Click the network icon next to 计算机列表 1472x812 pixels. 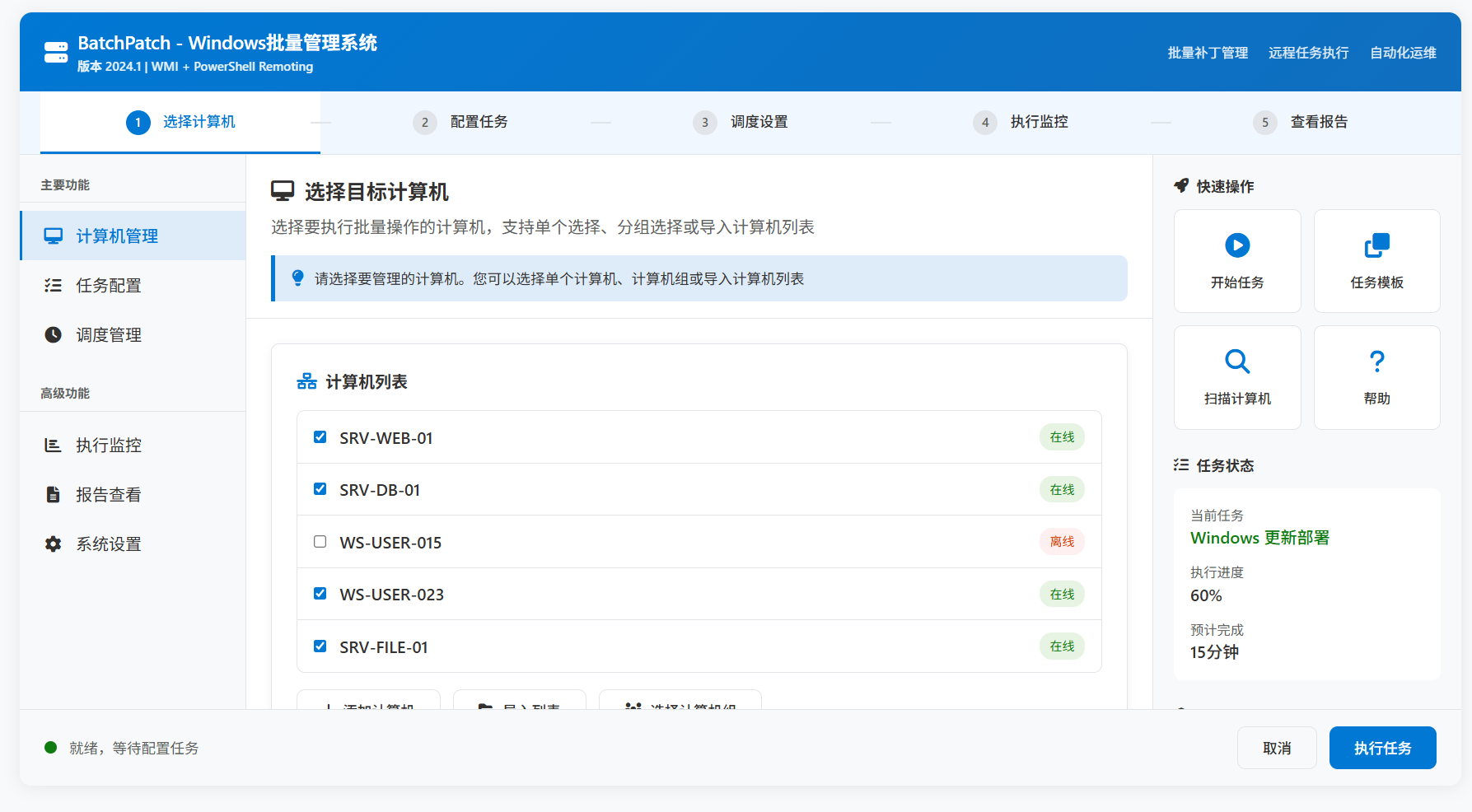click(x=307, y=382)
